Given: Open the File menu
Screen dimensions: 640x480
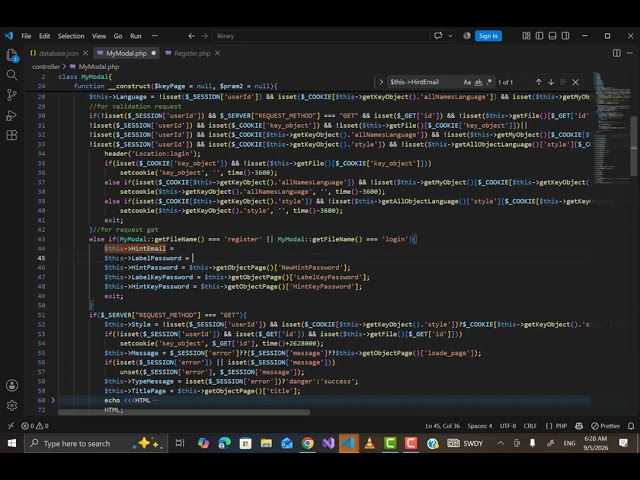Looking at the screenshot, I should pyautogui.click(x=26, y=36).
